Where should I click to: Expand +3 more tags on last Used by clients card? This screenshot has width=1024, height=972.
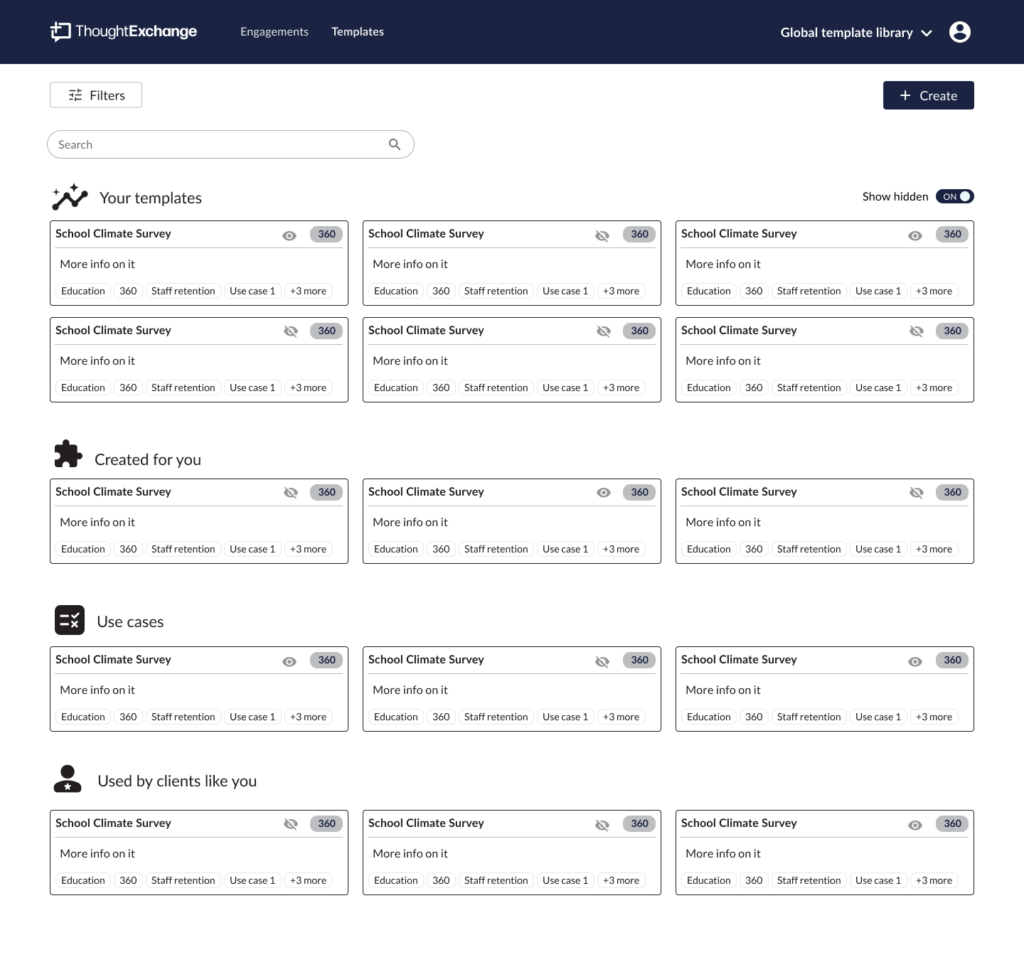click(x=934, y=880)
